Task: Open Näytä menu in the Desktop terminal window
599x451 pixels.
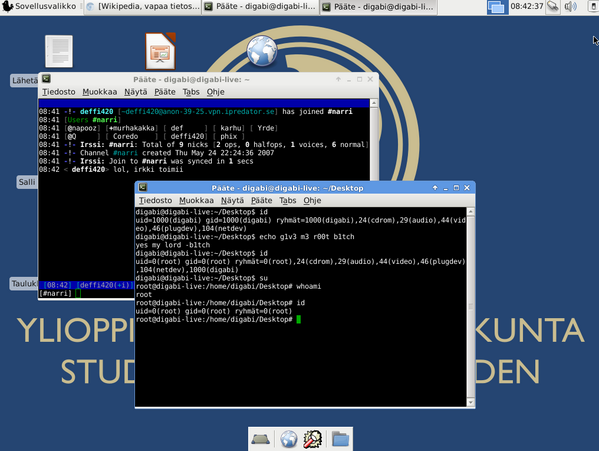Action: coord(232,200)
